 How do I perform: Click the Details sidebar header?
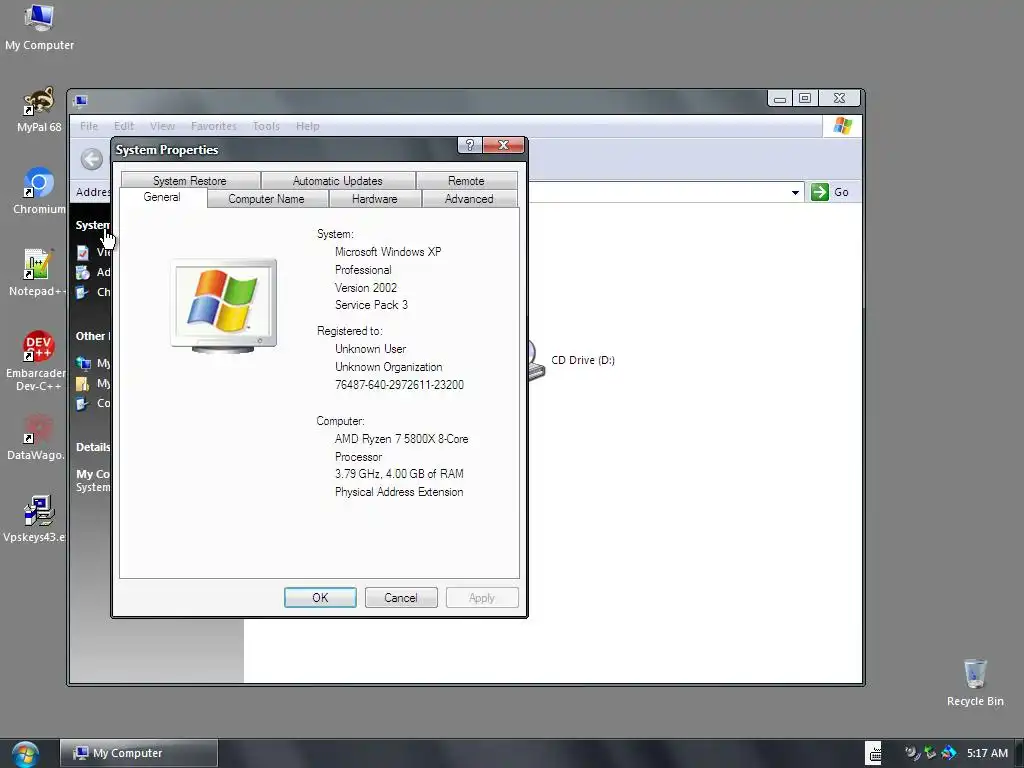pos(92,447)
